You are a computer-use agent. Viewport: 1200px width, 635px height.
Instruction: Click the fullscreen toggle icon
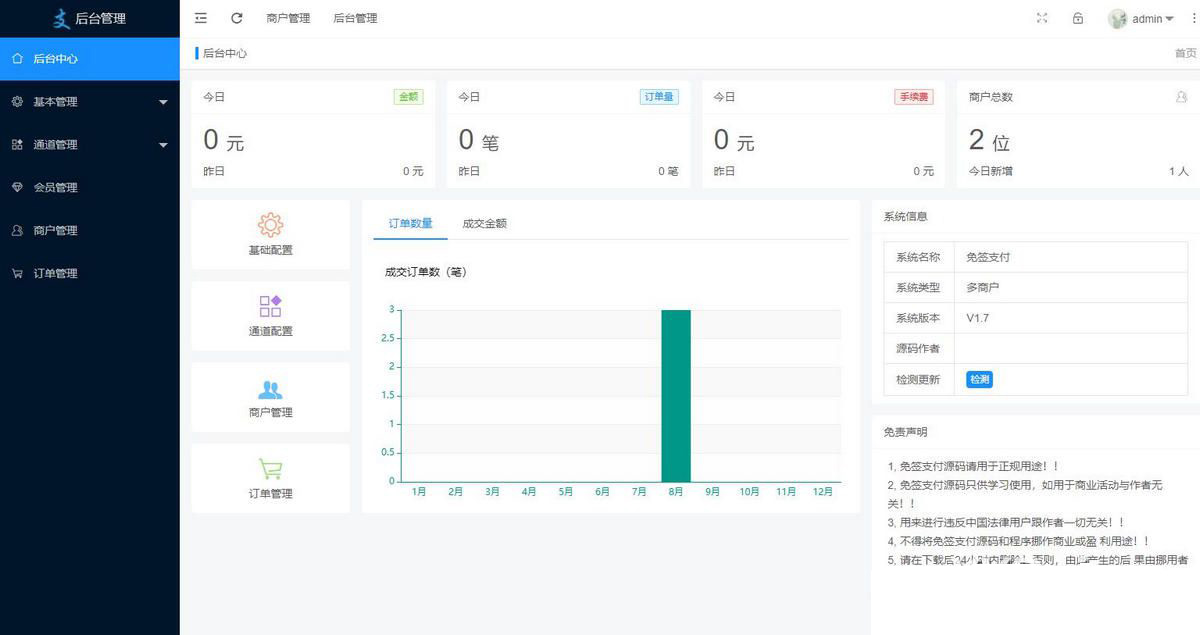(x=1042, y=18)
